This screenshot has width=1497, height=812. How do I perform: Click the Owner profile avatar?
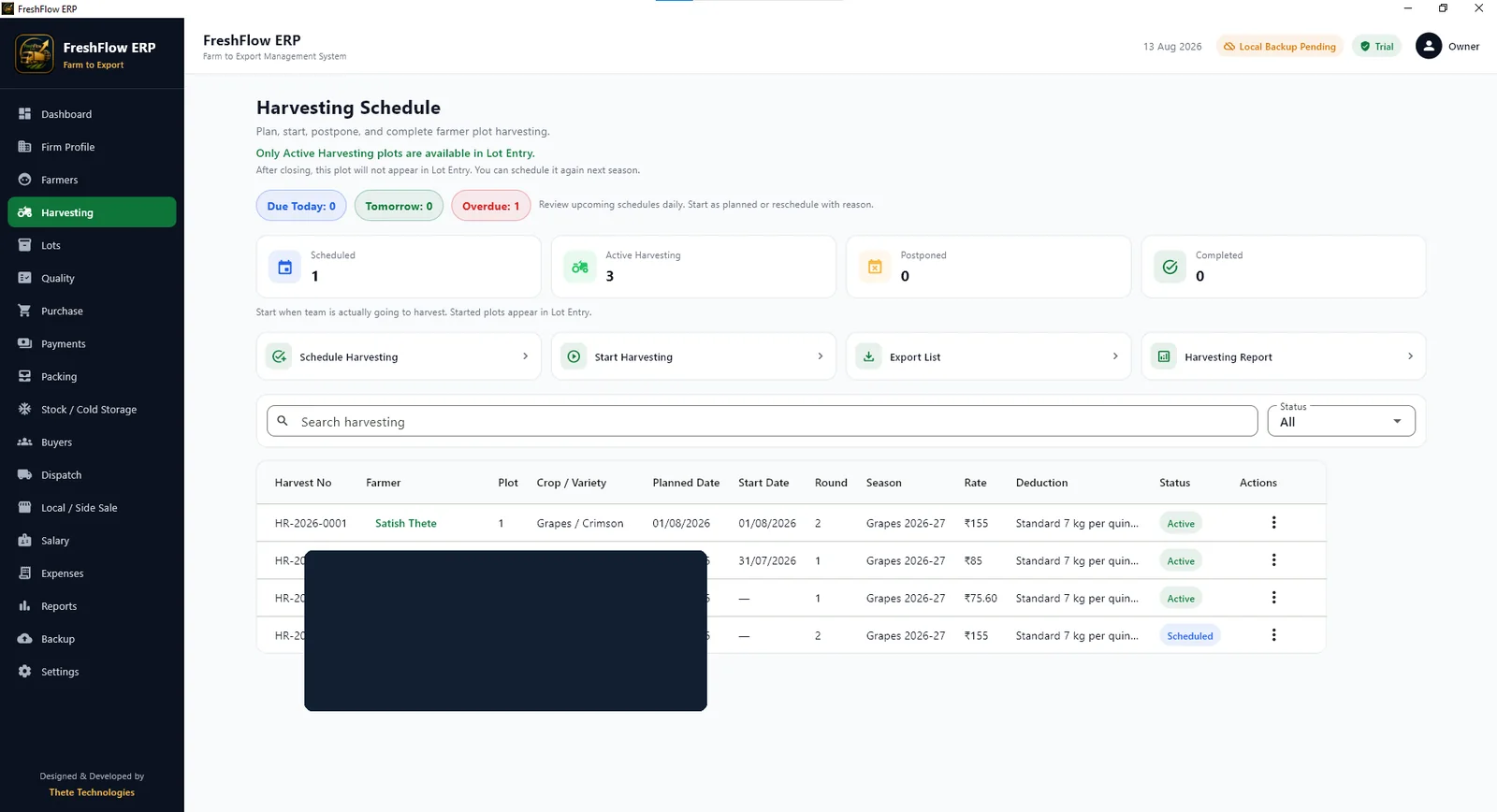tap(1429, 46)
